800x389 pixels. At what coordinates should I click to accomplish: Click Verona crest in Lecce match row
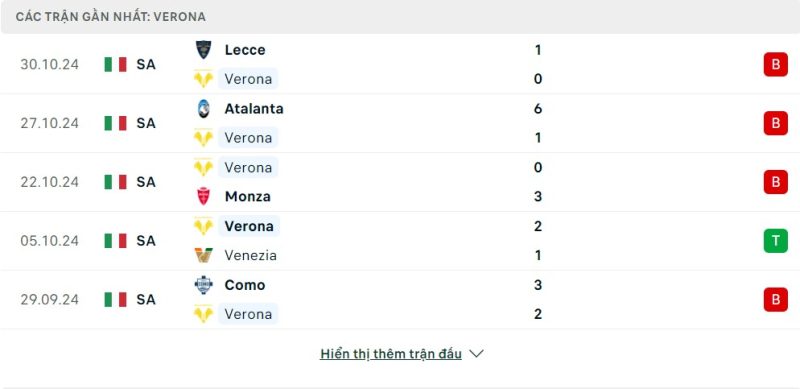[x=204, y=79]
